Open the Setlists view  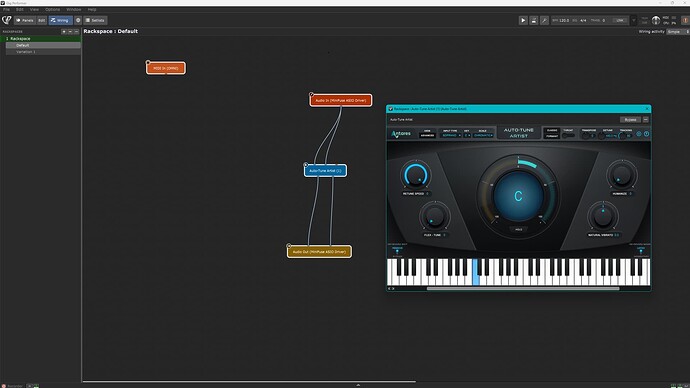pos(95,20)
